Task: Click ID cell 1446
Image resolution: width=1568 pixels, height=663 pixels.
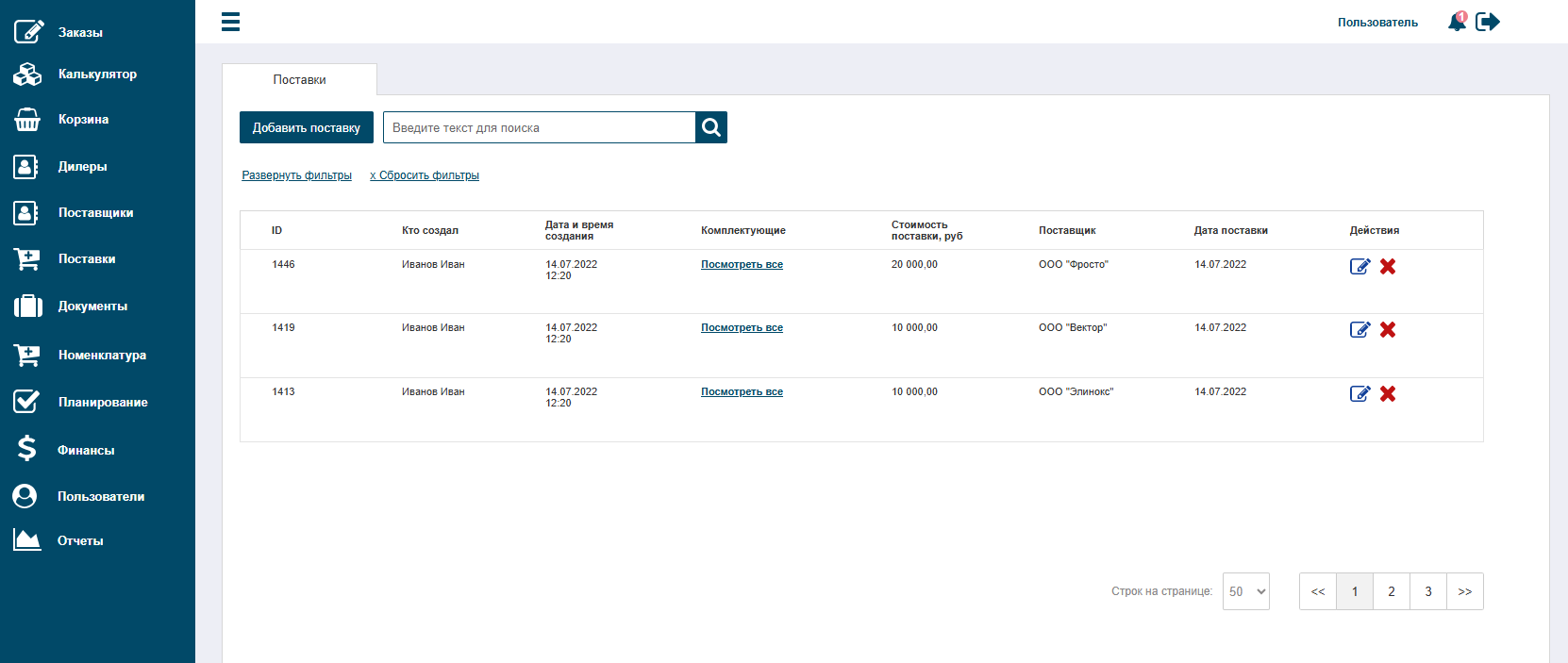Action: tap(283, 265)
